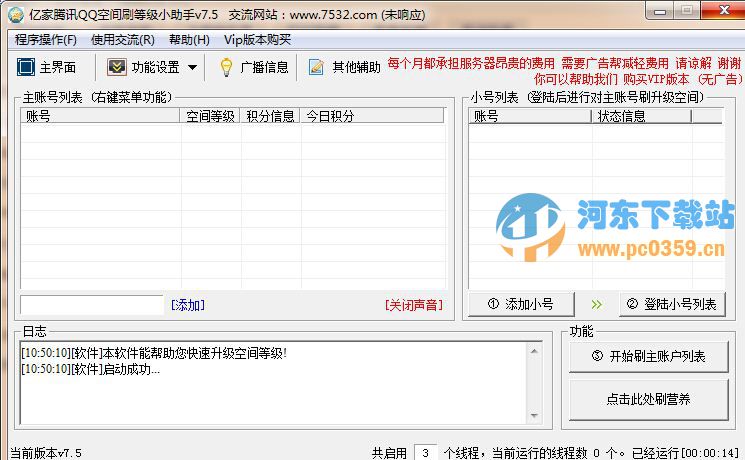Close the application window

click(724, 10)
